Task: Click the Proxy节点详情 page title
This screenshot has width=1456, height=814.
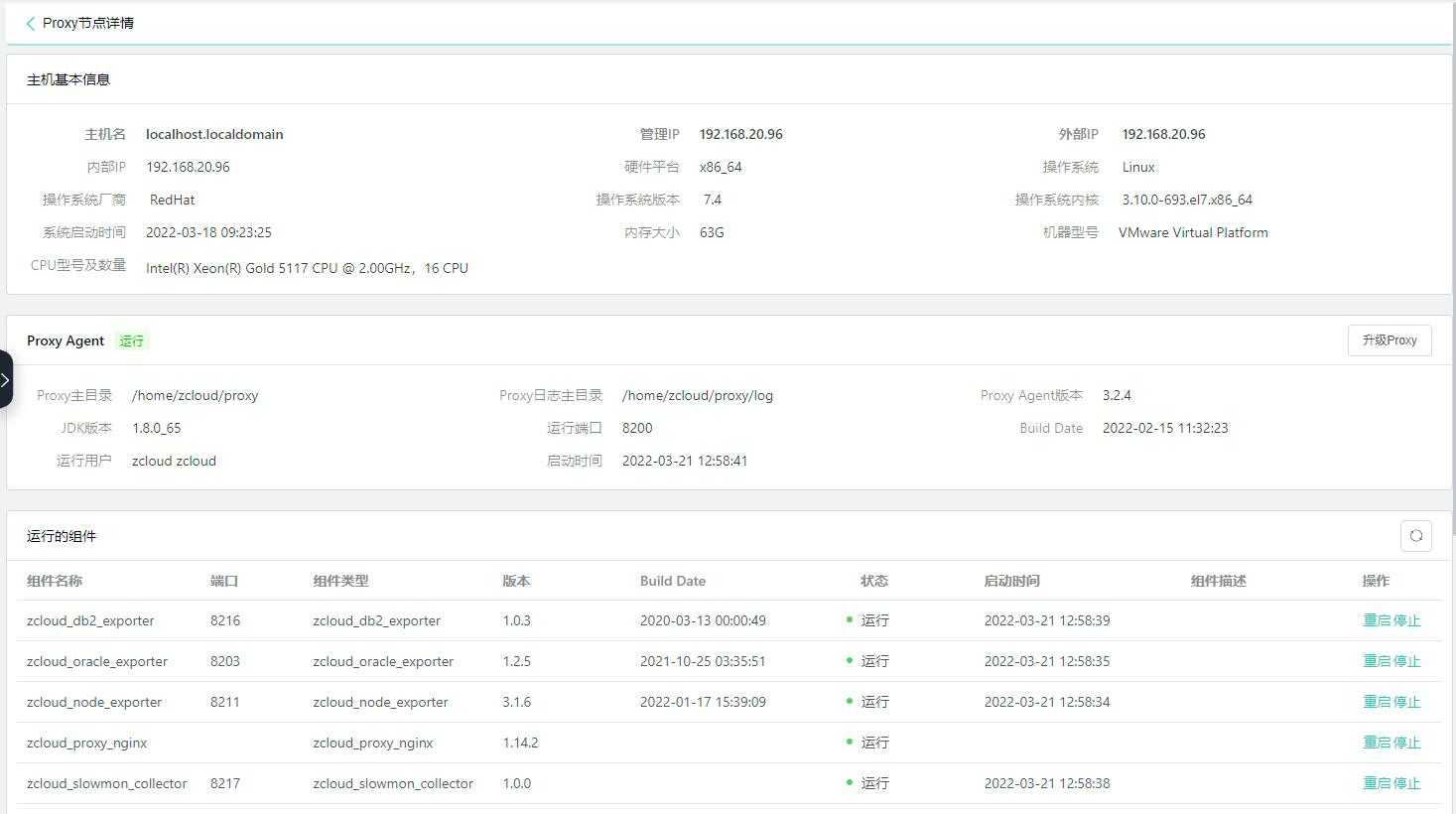Action: click(x=88, y=23)
